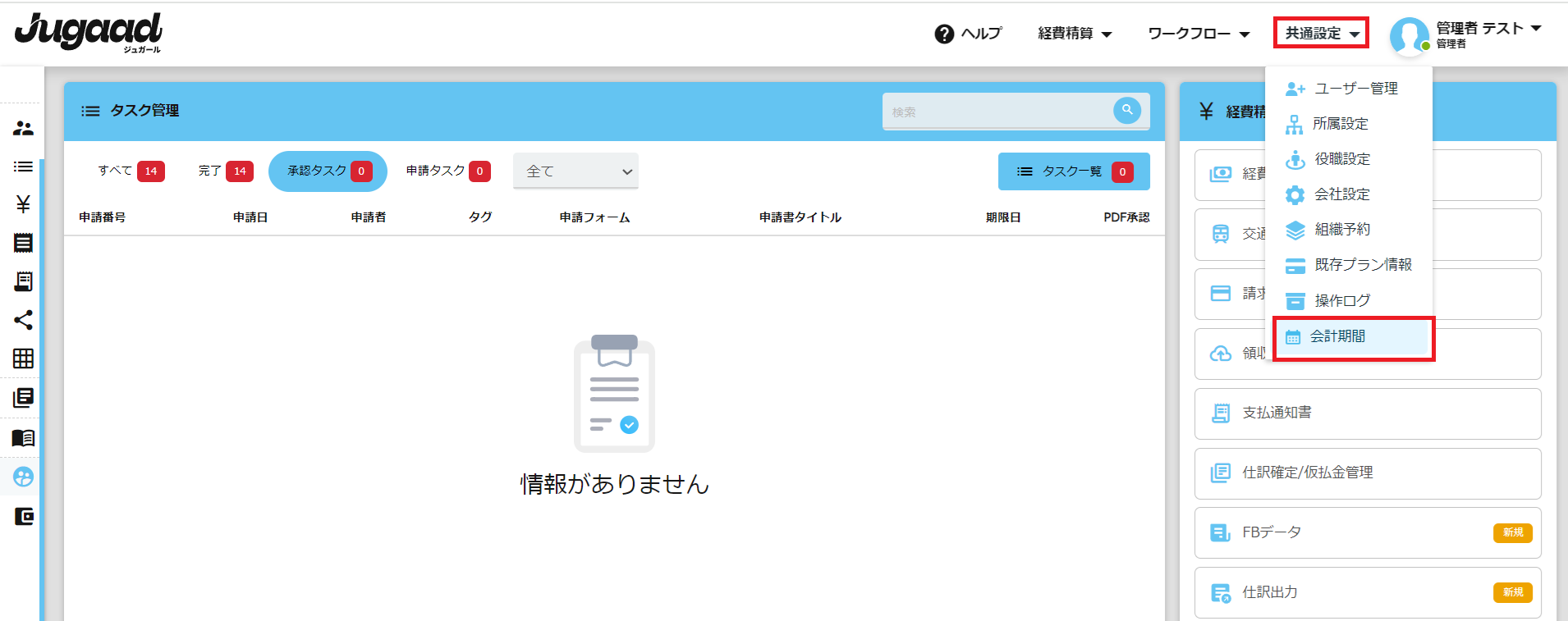Click the users icon in left sidebar

tap(23, 128)
